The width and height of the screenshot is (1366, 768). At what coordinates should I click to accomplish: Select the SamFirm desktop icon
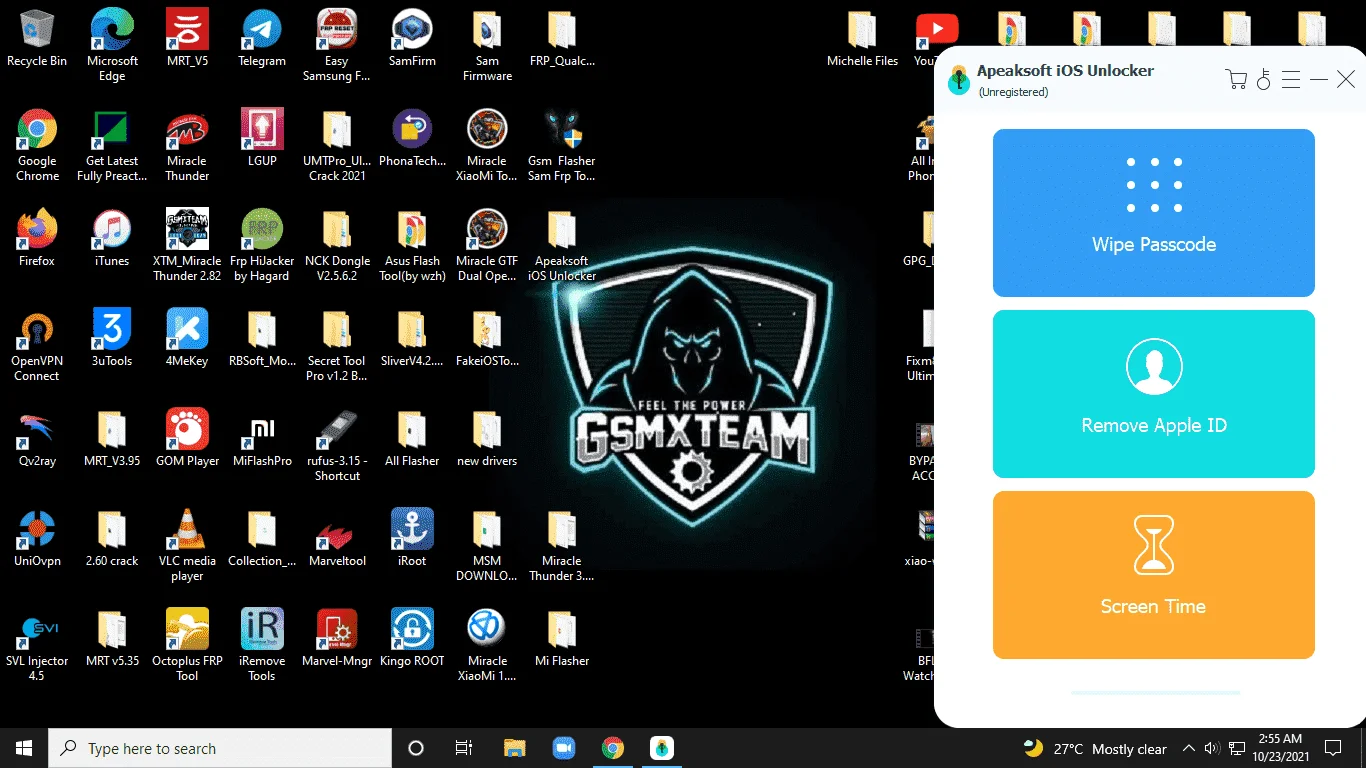412,38
